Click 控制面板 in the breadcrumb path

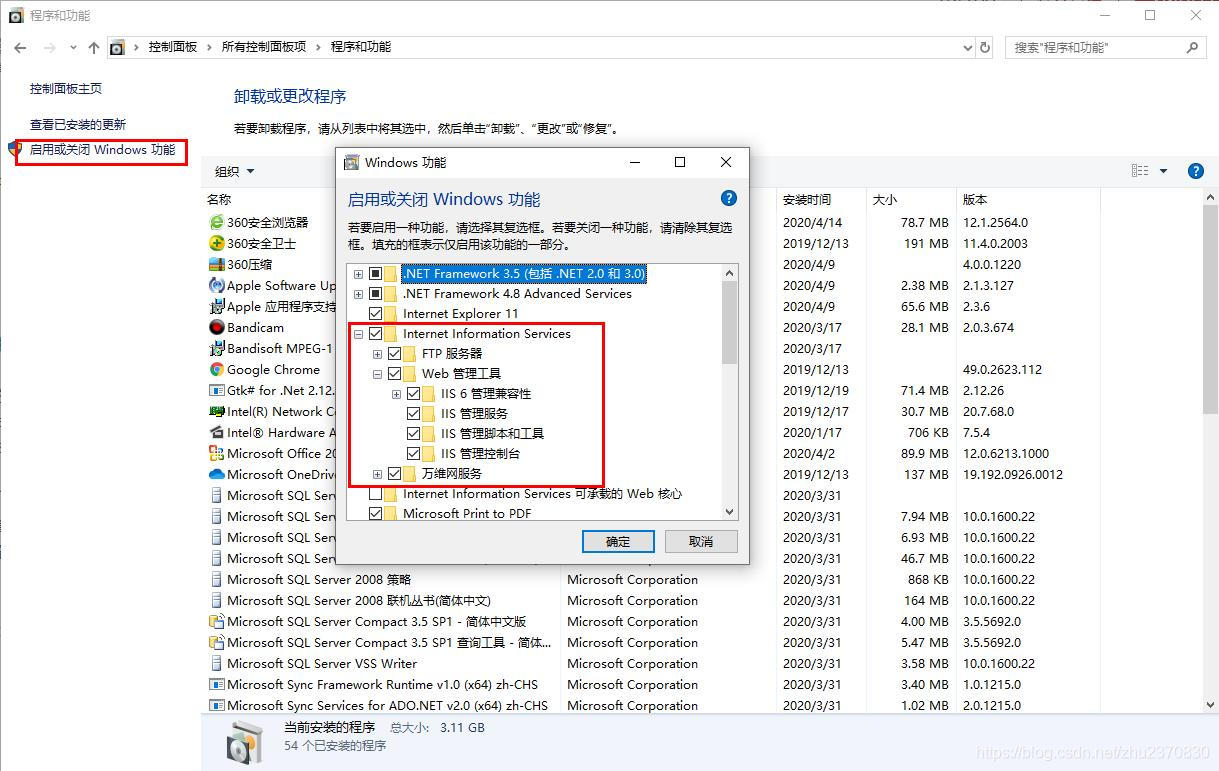click(x=173, y=47)
